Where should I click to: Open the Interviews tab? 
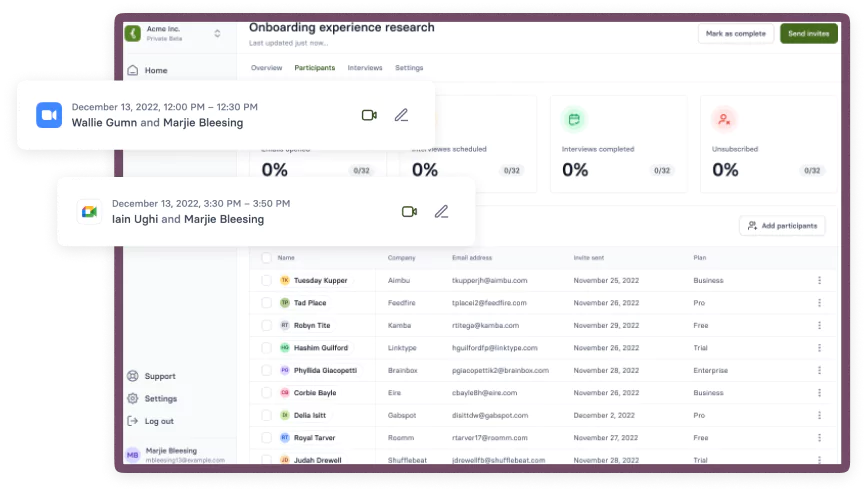364,68
